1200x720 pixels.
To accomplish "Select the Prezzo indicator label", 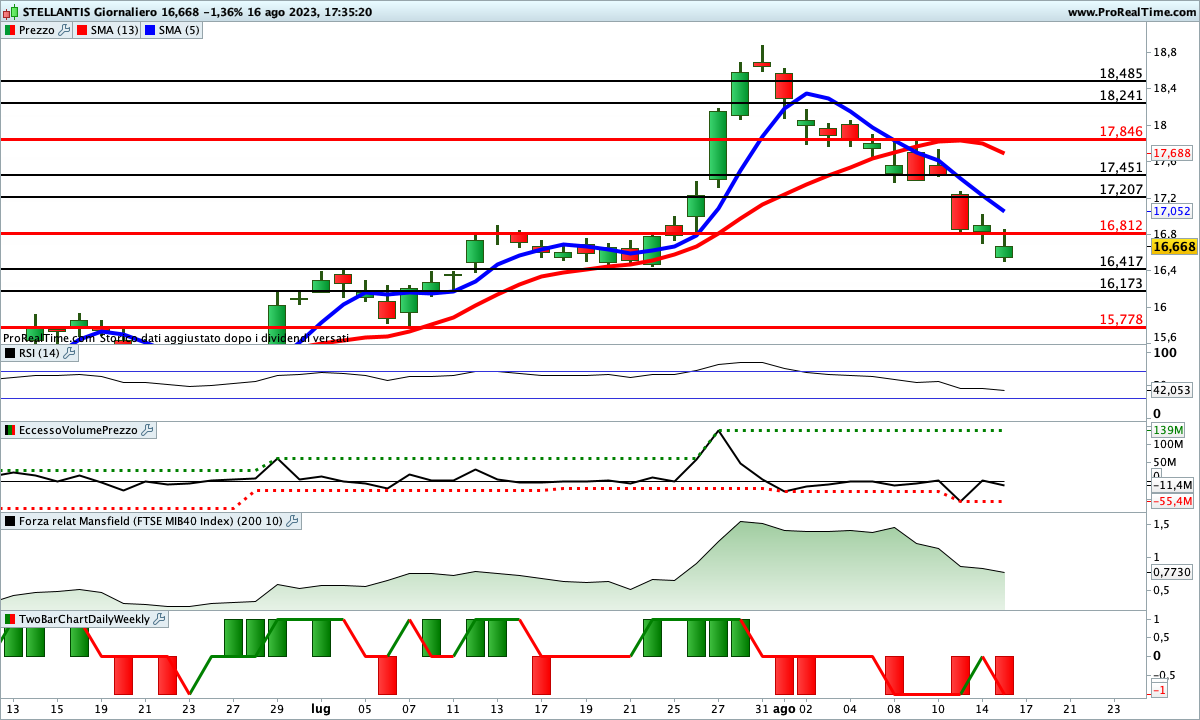I will pyautogui.click(x=37, y=30).
